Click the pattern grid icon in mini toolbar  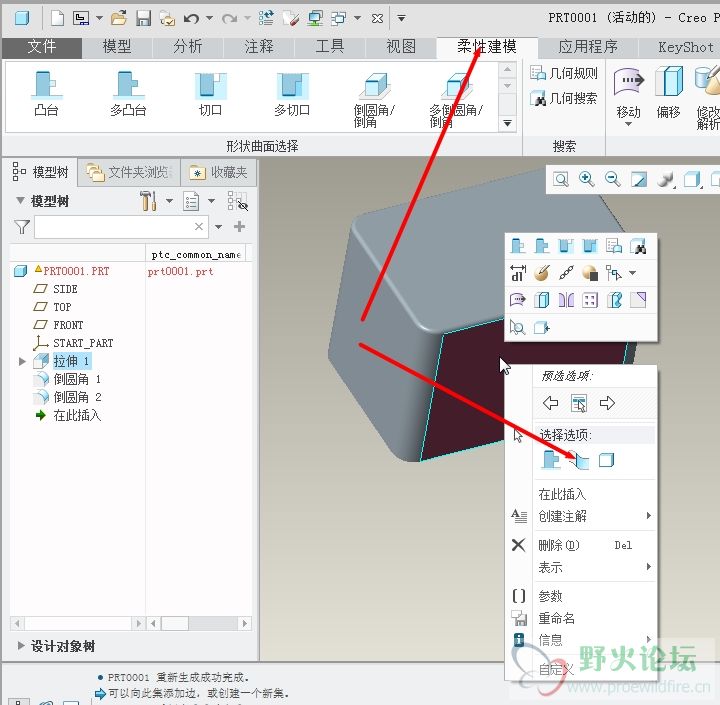[x=590, y=300]
